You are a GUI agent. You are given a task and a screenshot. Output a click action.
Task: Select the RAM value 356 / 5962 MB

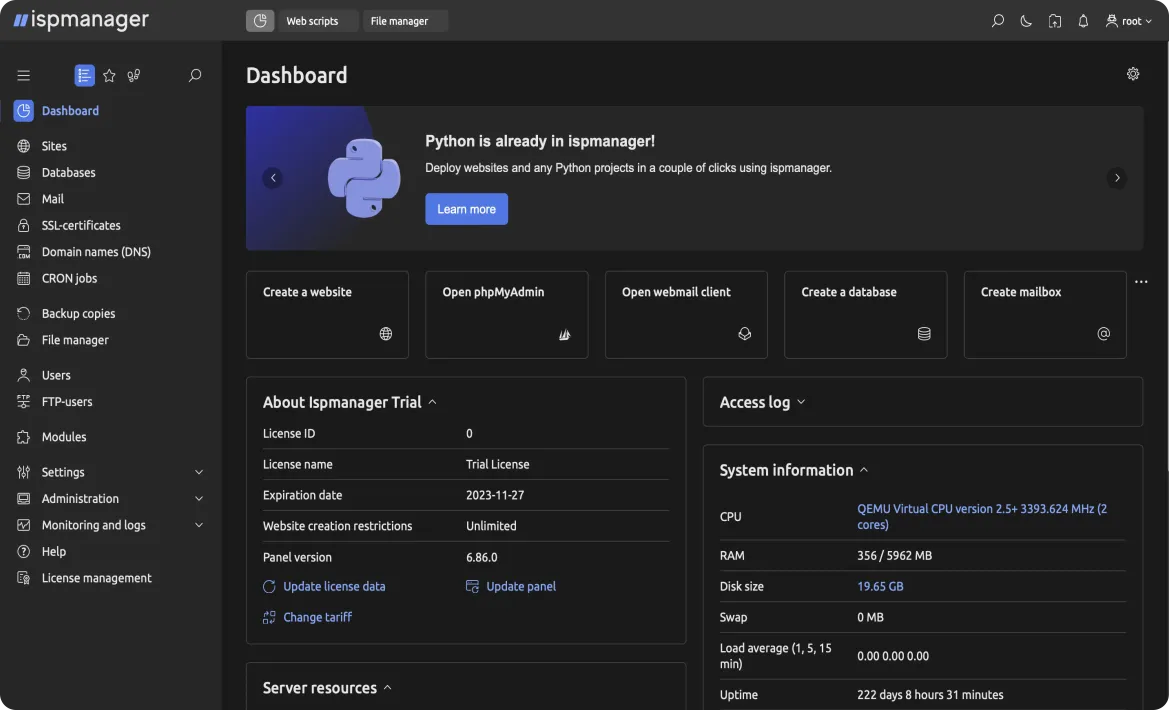click(895, 556)
